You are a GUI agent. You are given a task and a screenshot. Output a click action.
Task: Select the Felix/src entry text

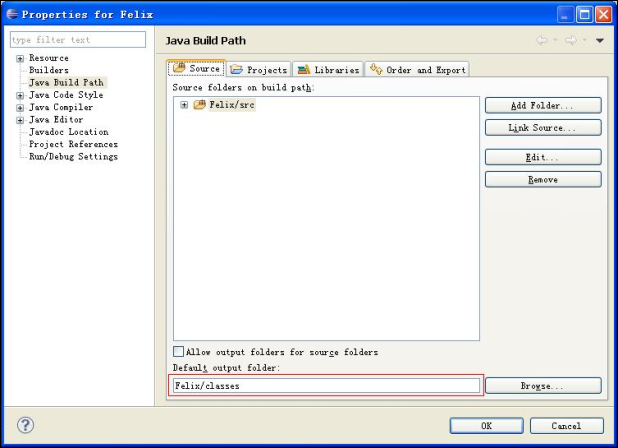[x=232, y=105]
